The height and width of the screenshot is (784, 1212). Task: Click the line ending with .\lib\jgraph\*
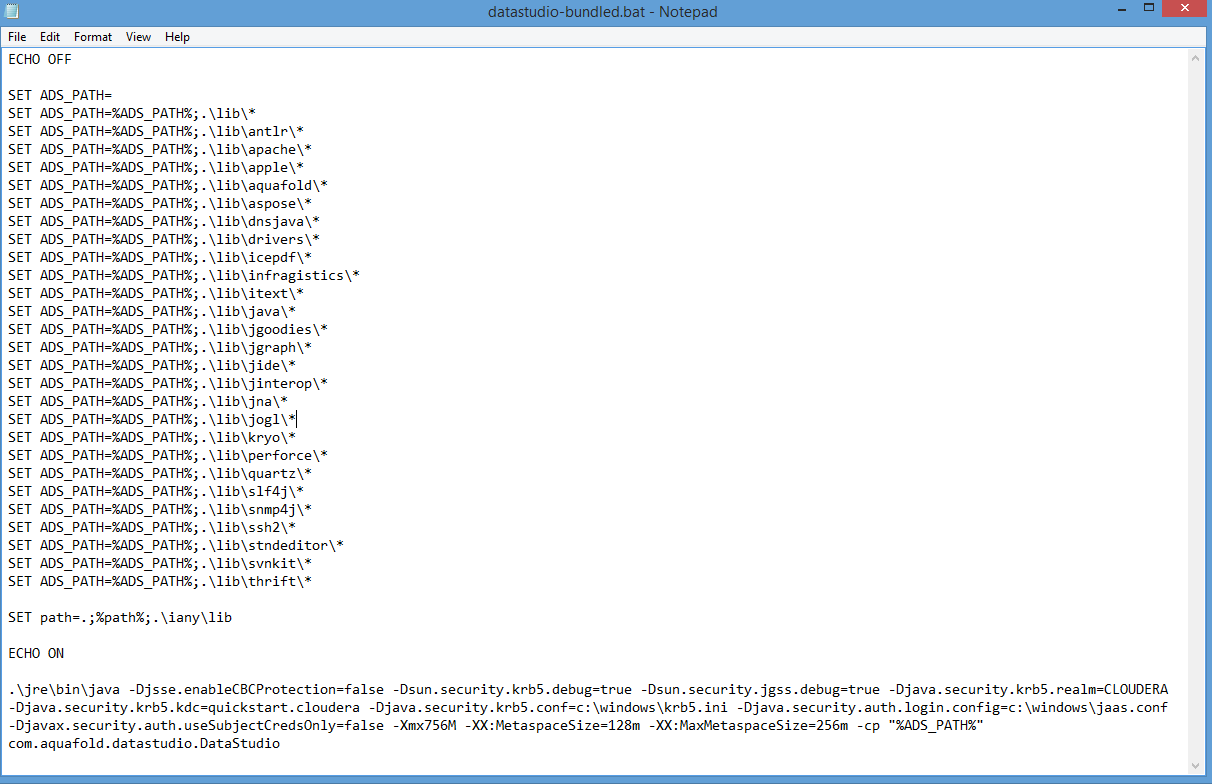coord(160,347)
